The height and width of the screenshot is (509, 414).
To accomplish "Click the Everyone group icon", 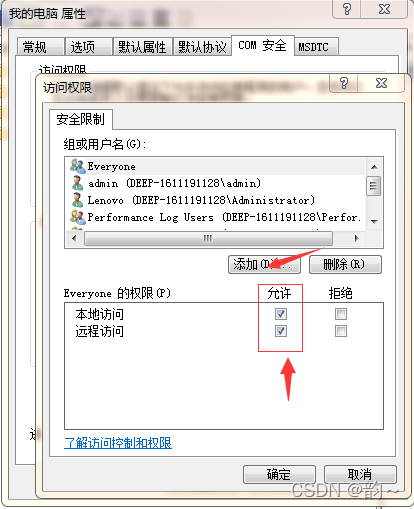I will [x=78, y=166].
